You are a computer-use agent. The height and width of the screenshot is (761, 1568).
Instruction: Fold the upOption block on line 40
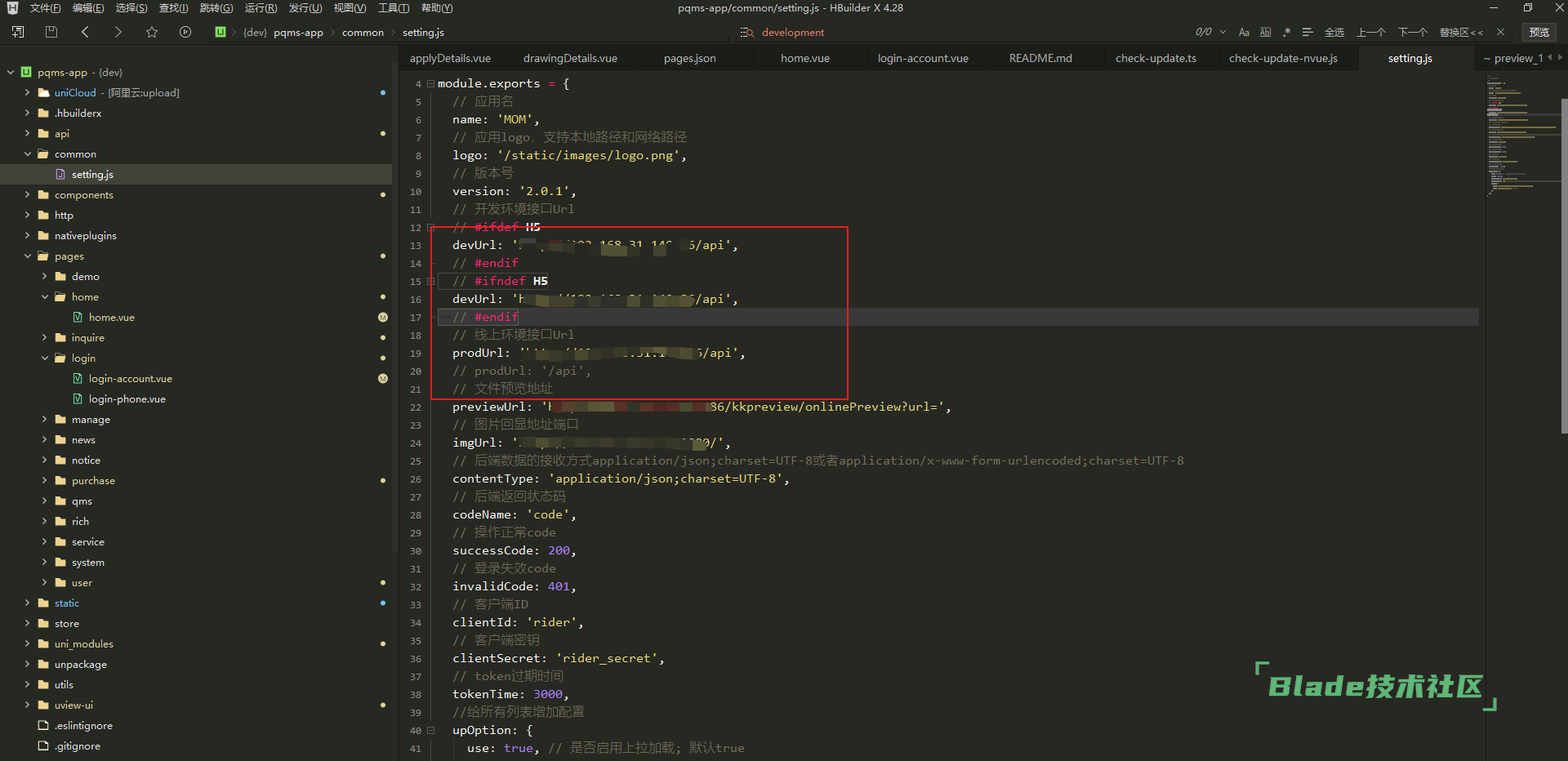tap(431, 730)
